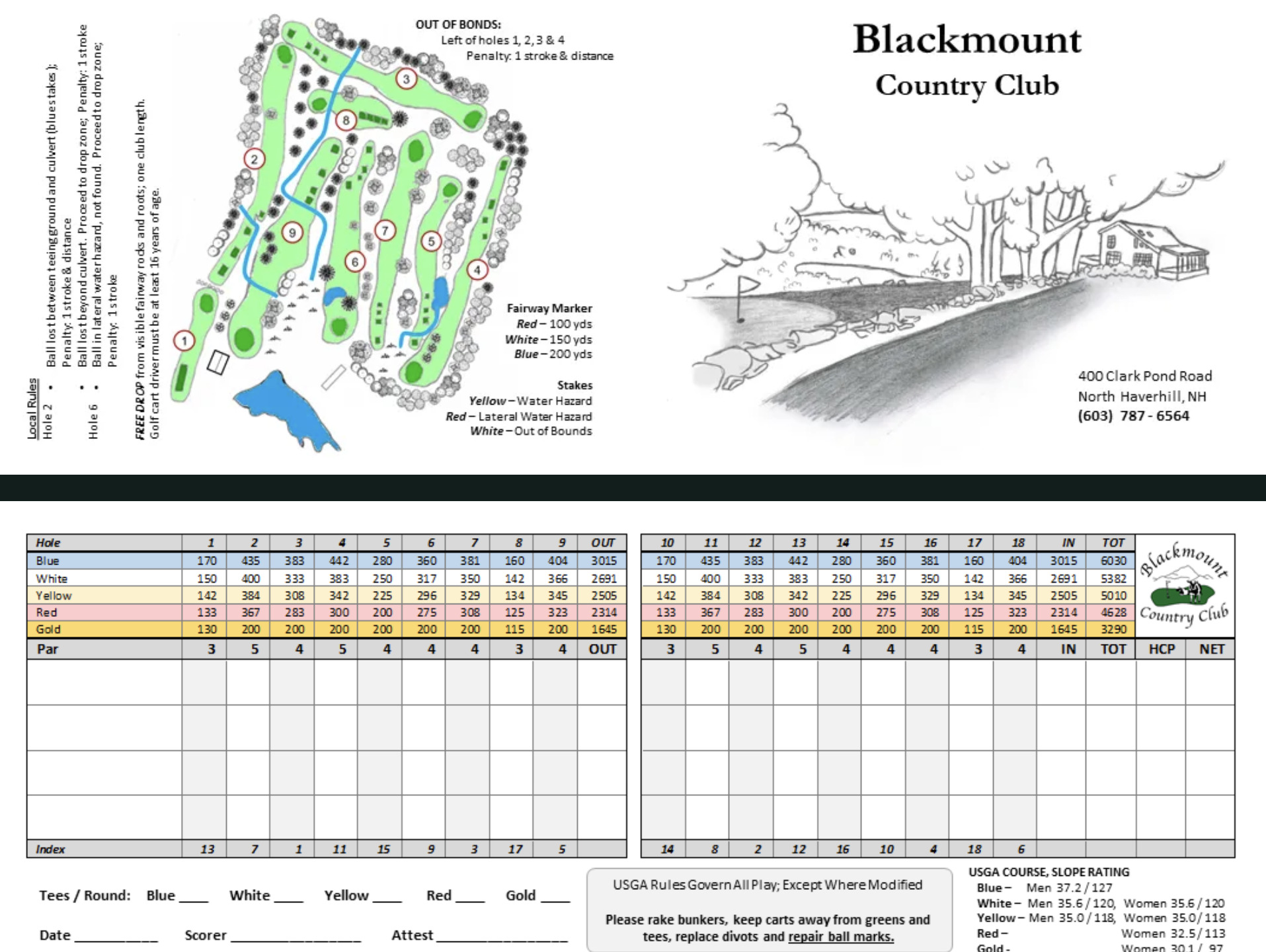Viewport: 1266px width, 952px height.
Task: Click the Gold tees round blank line
Action: [555, 900]
